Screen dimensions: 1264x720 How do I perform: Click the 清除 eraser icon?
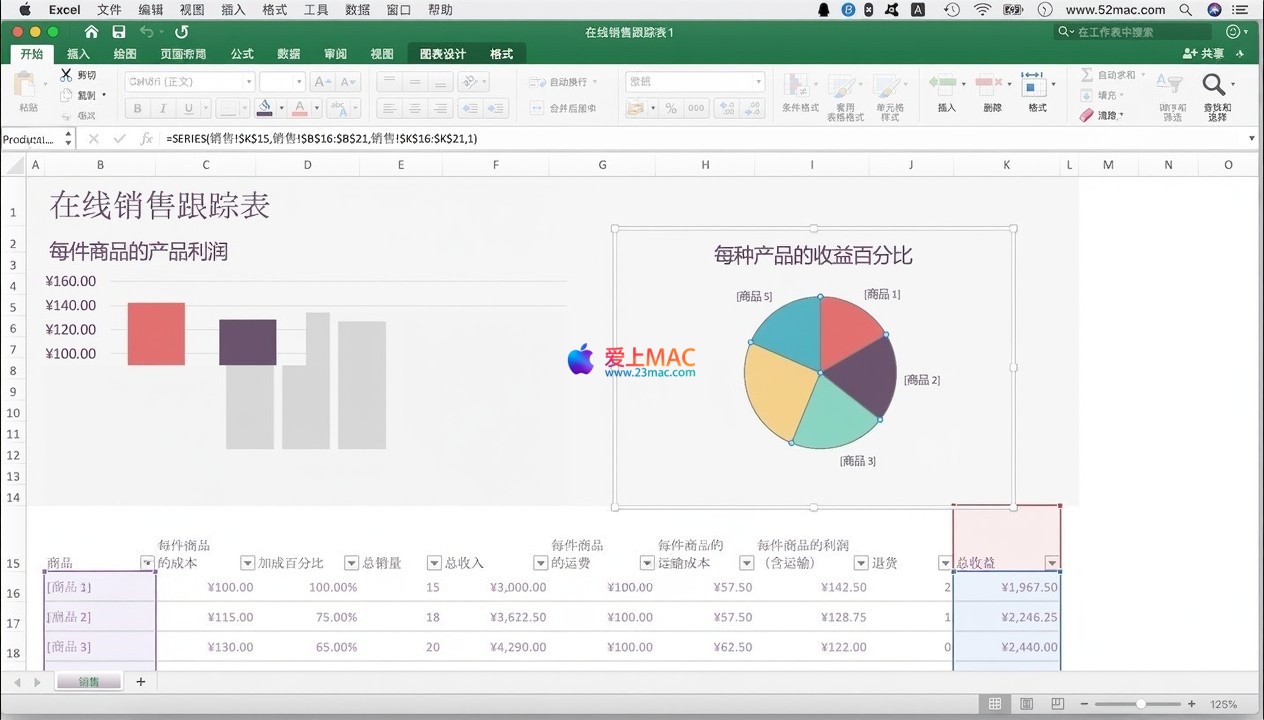point(1087,115)
